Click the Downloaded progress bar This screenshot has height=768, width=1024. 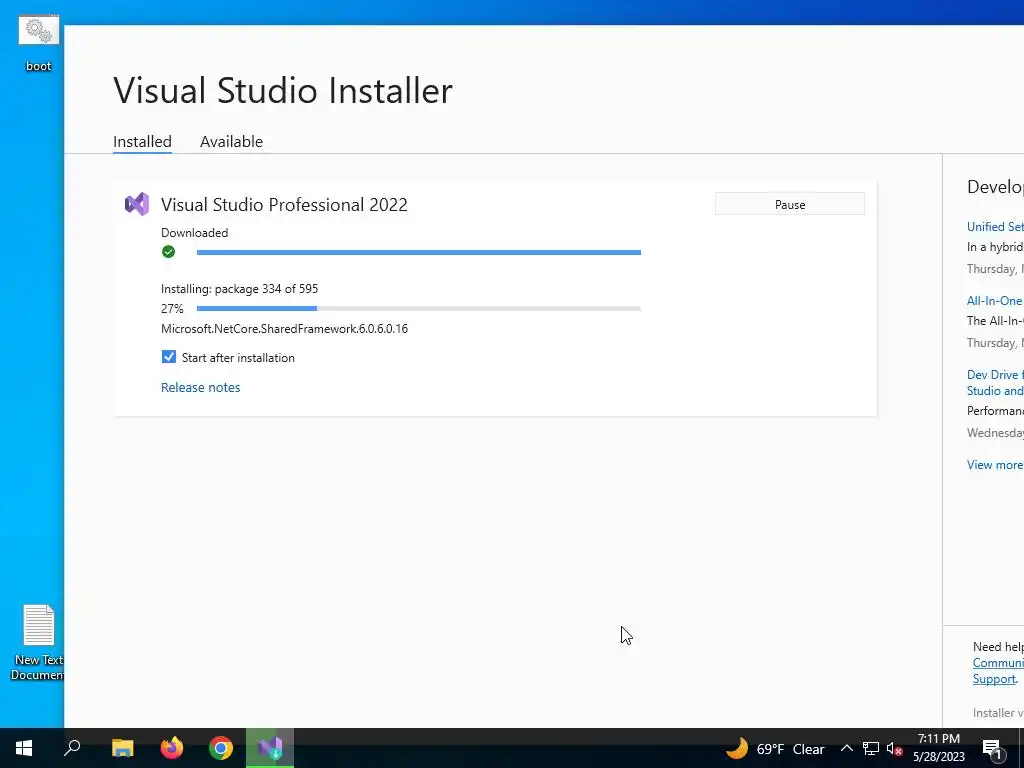point(419,252)
